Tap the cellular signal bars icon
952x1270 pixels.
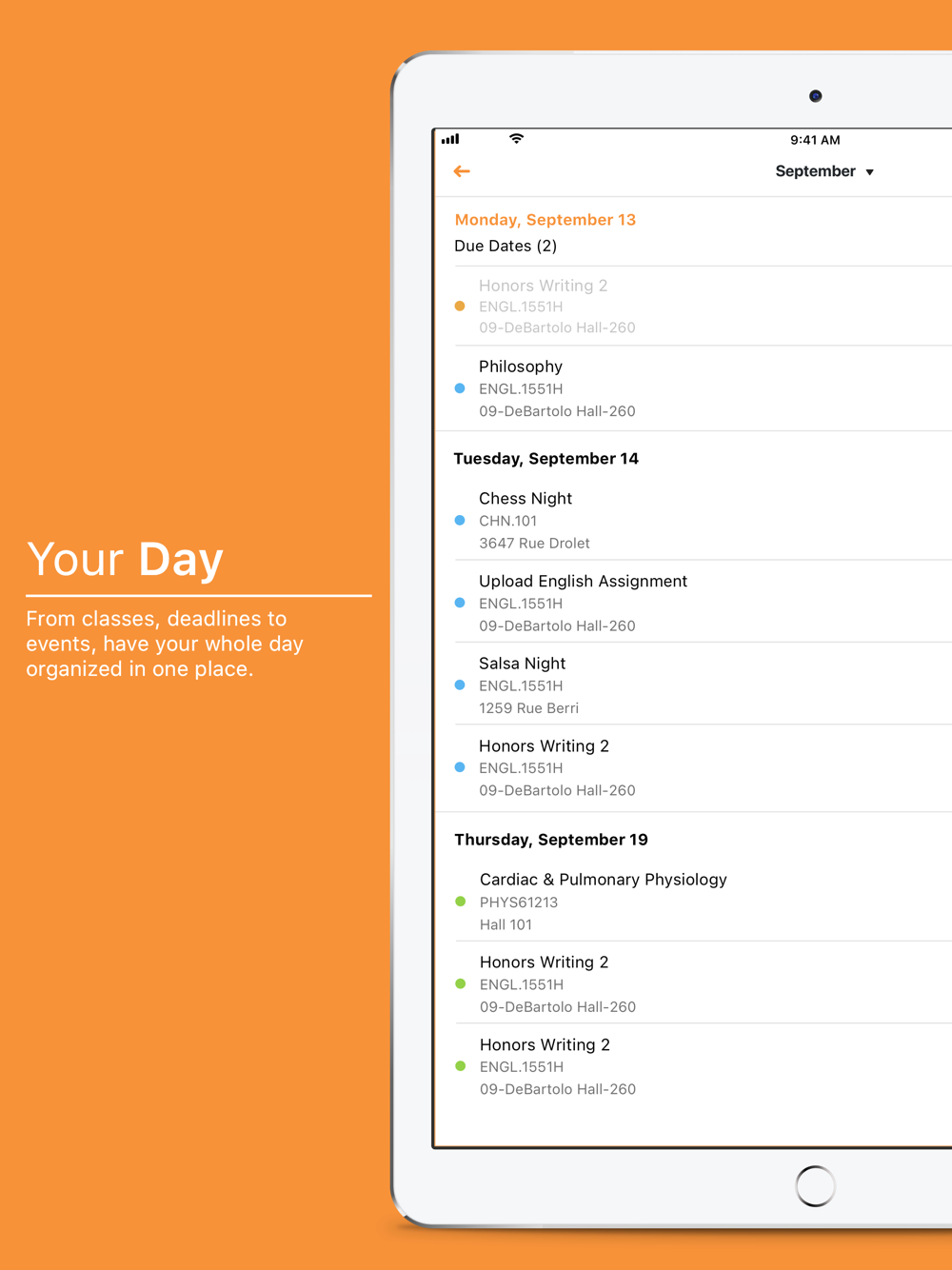coord(450,139)
